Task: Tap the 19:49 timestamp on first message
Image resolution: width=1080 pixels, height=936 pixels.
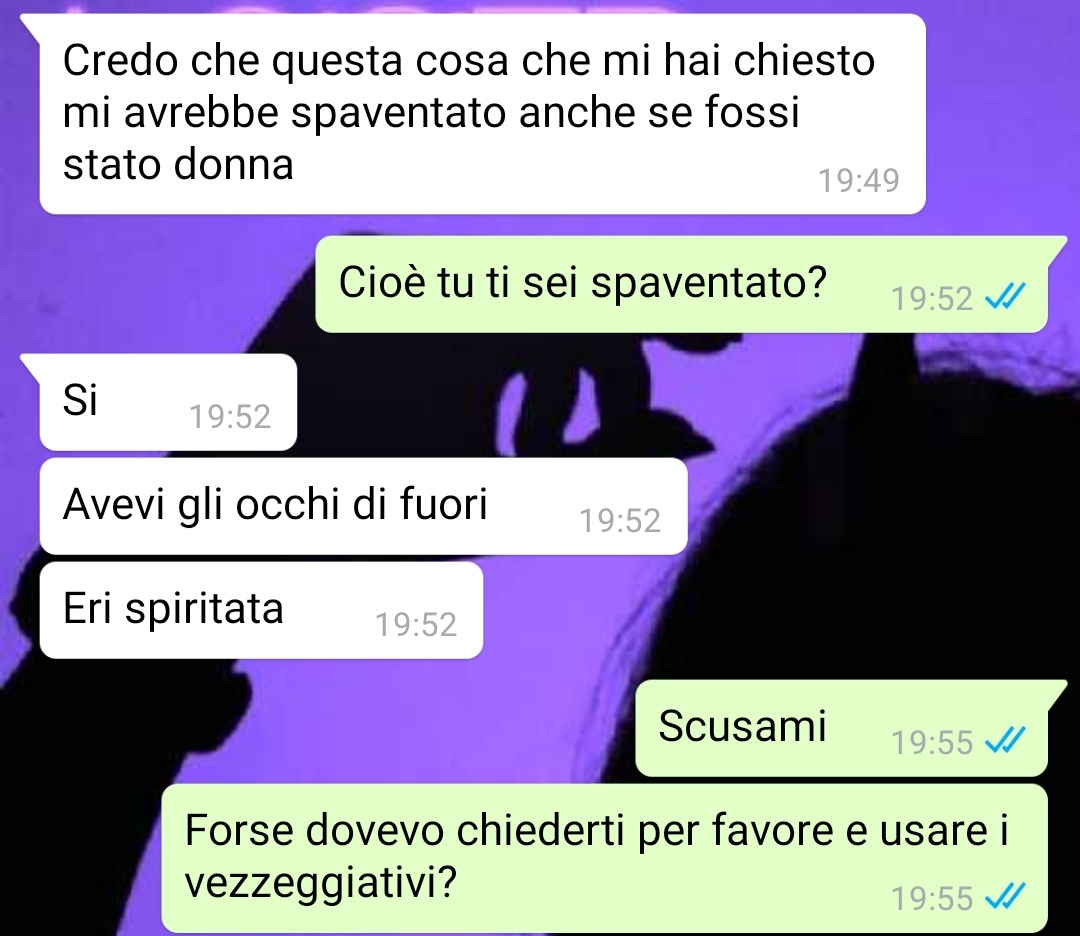Action: [858, 180]
